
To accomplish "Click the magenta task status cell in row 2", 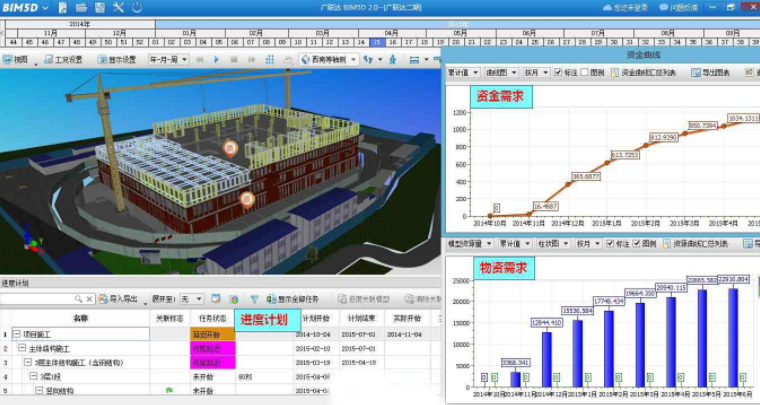I will pyautogui.click(x=212, y=348).
